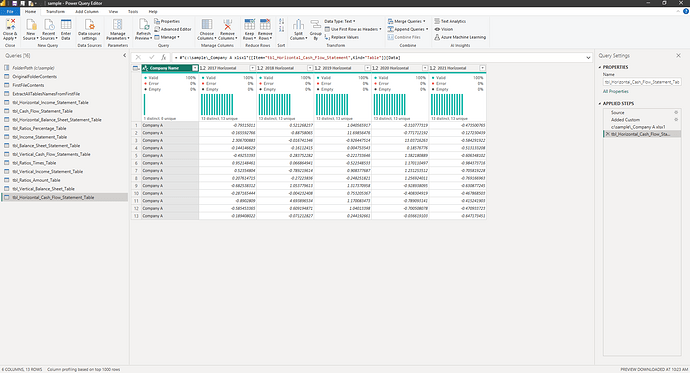Click the gear next to the Source step

676,113
